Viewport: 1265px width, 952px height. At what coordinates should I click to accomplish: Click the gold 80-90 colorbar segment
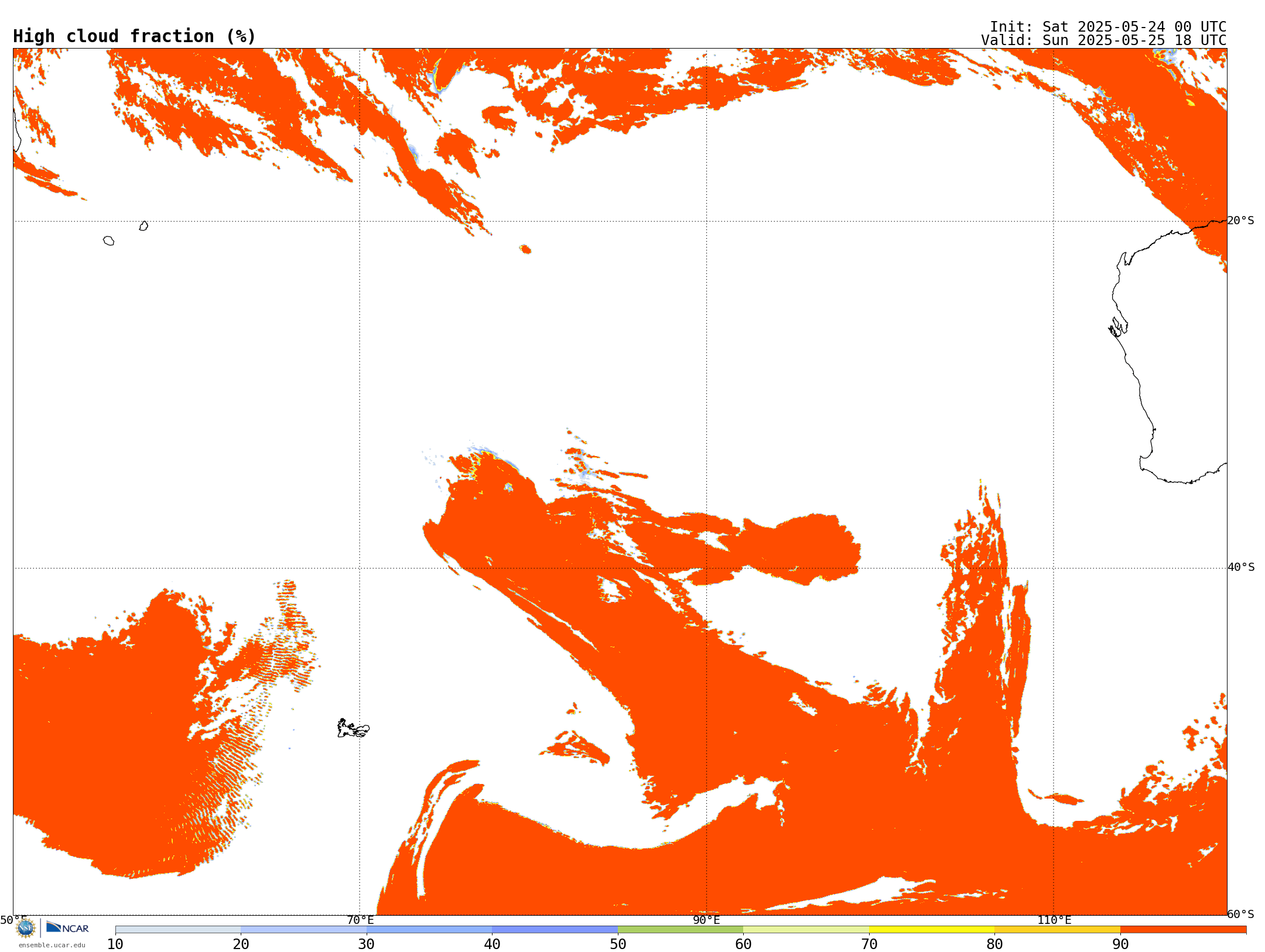(1057, 930)
